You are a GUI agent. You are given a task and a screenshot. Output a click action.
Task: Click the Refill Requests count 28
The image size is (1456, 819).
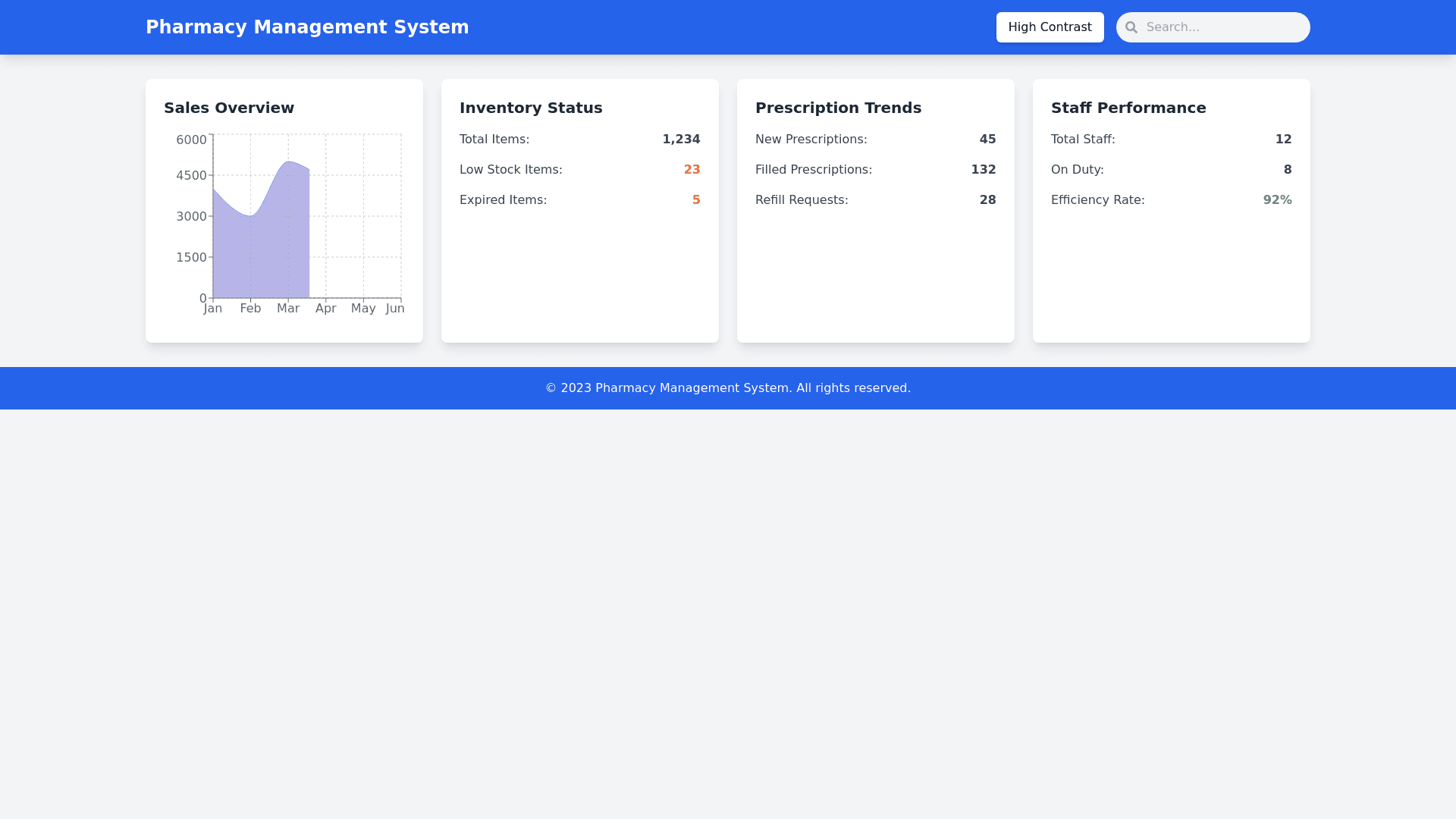click(x=987, y=199)
